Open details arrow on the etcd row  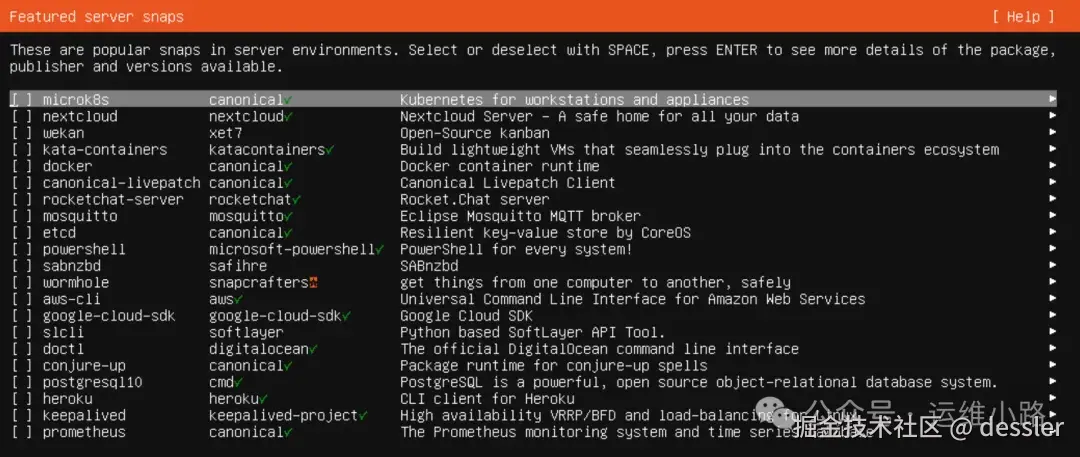(1052, 233)
